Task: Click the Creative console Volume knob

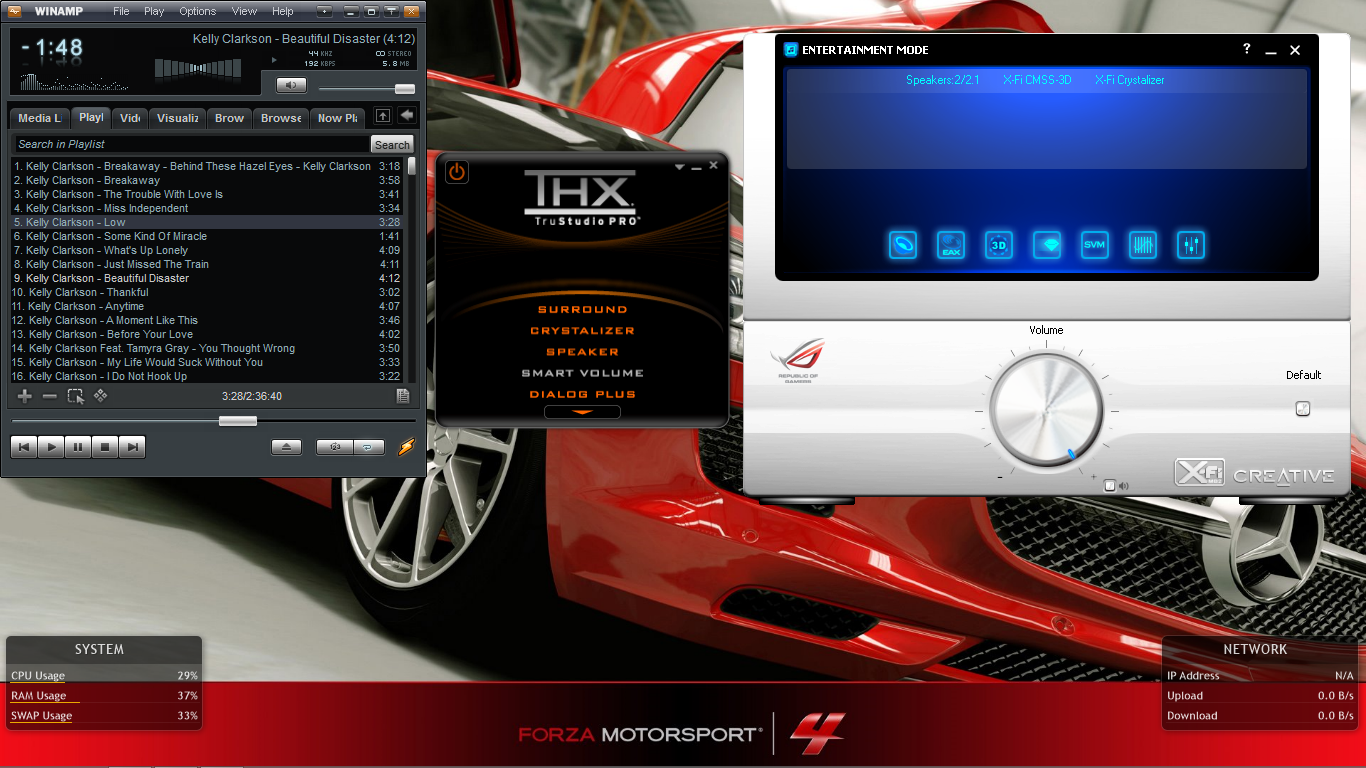Action: click(x=1047, y=411)
